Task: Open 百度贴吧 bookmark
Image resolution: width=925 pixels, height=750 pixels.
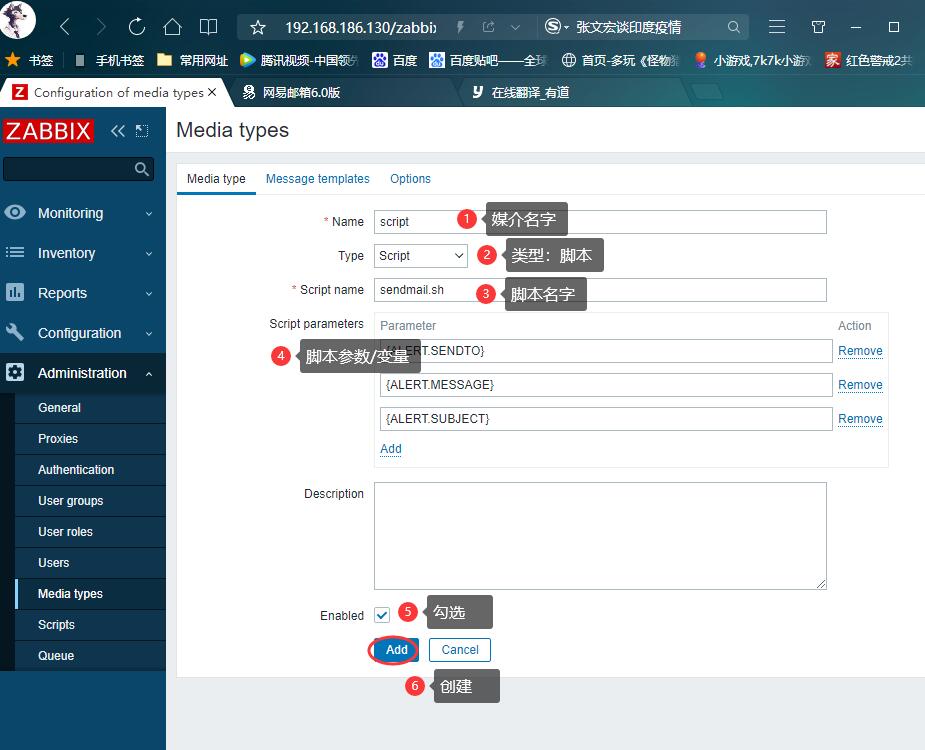Action: (x=487, y=60)
